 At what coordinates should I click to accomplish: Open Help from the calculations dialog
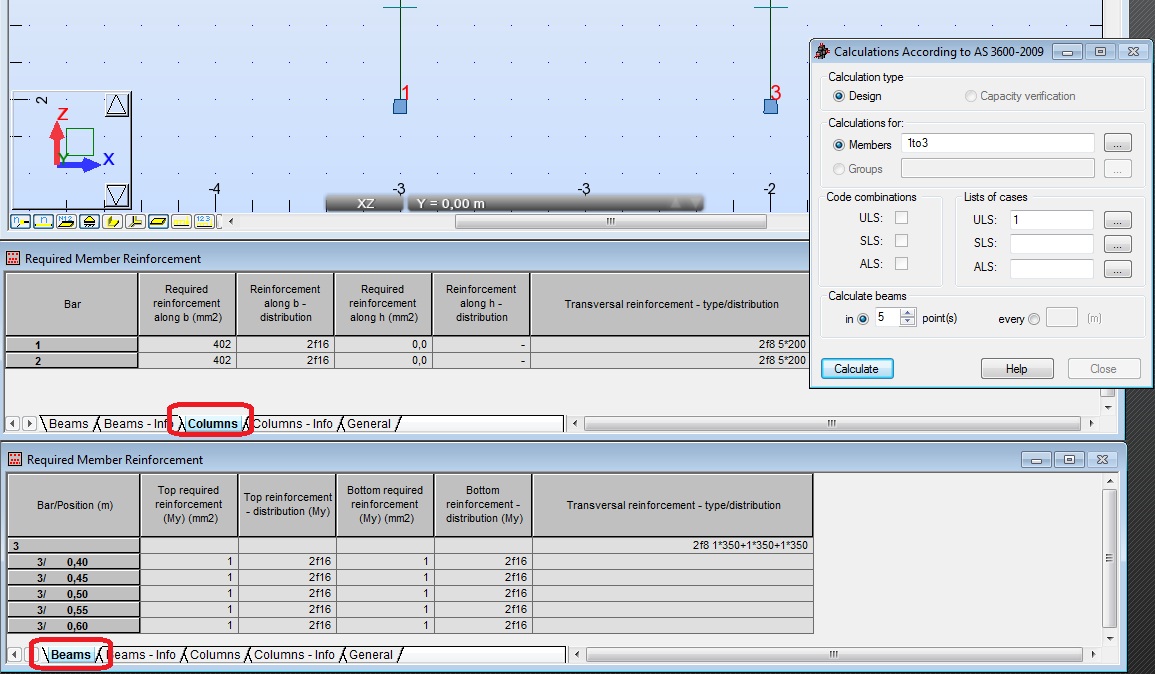(1016, 368)
